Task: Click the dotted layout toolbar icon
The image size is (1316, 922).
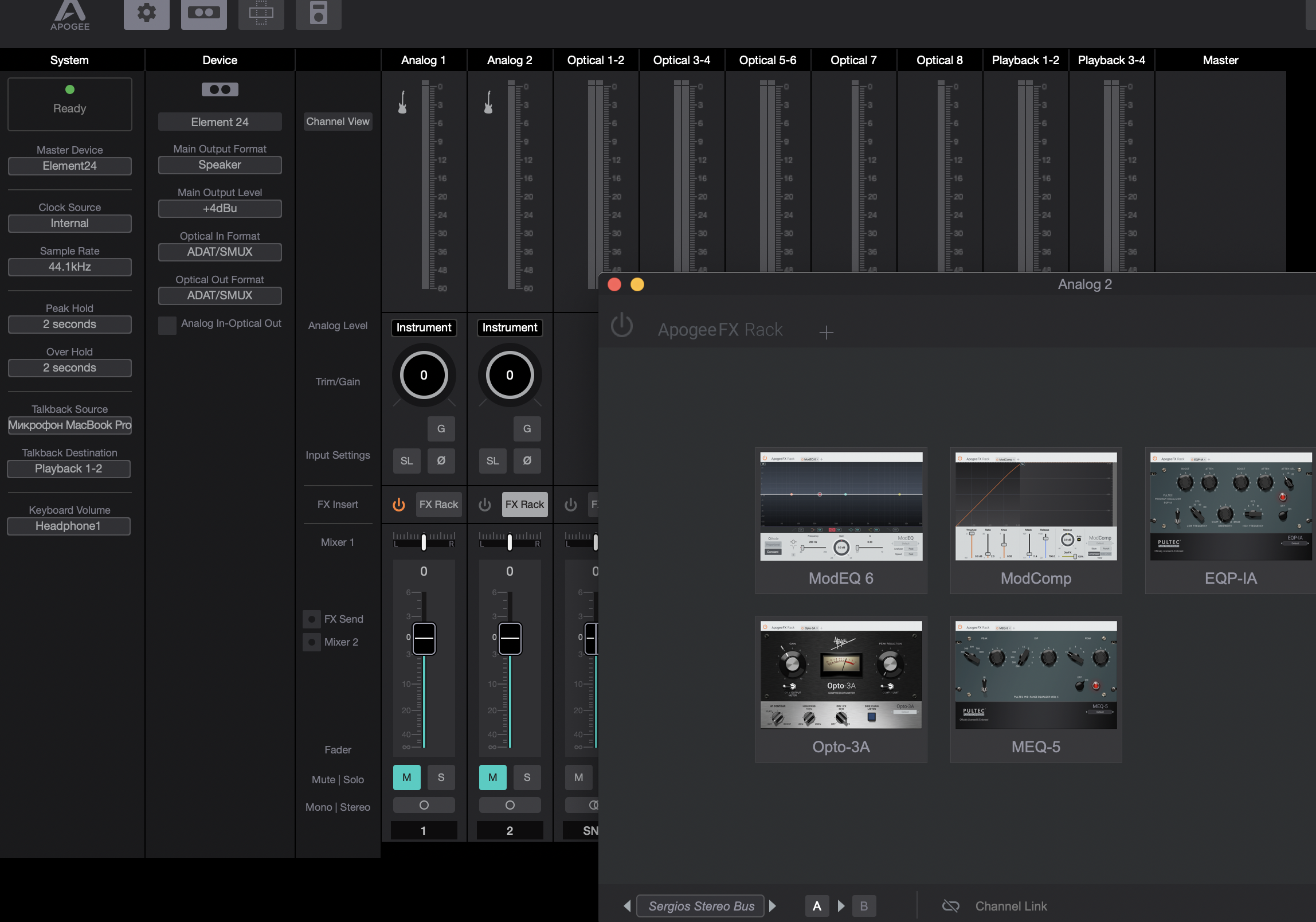Action: coord(261,13)
